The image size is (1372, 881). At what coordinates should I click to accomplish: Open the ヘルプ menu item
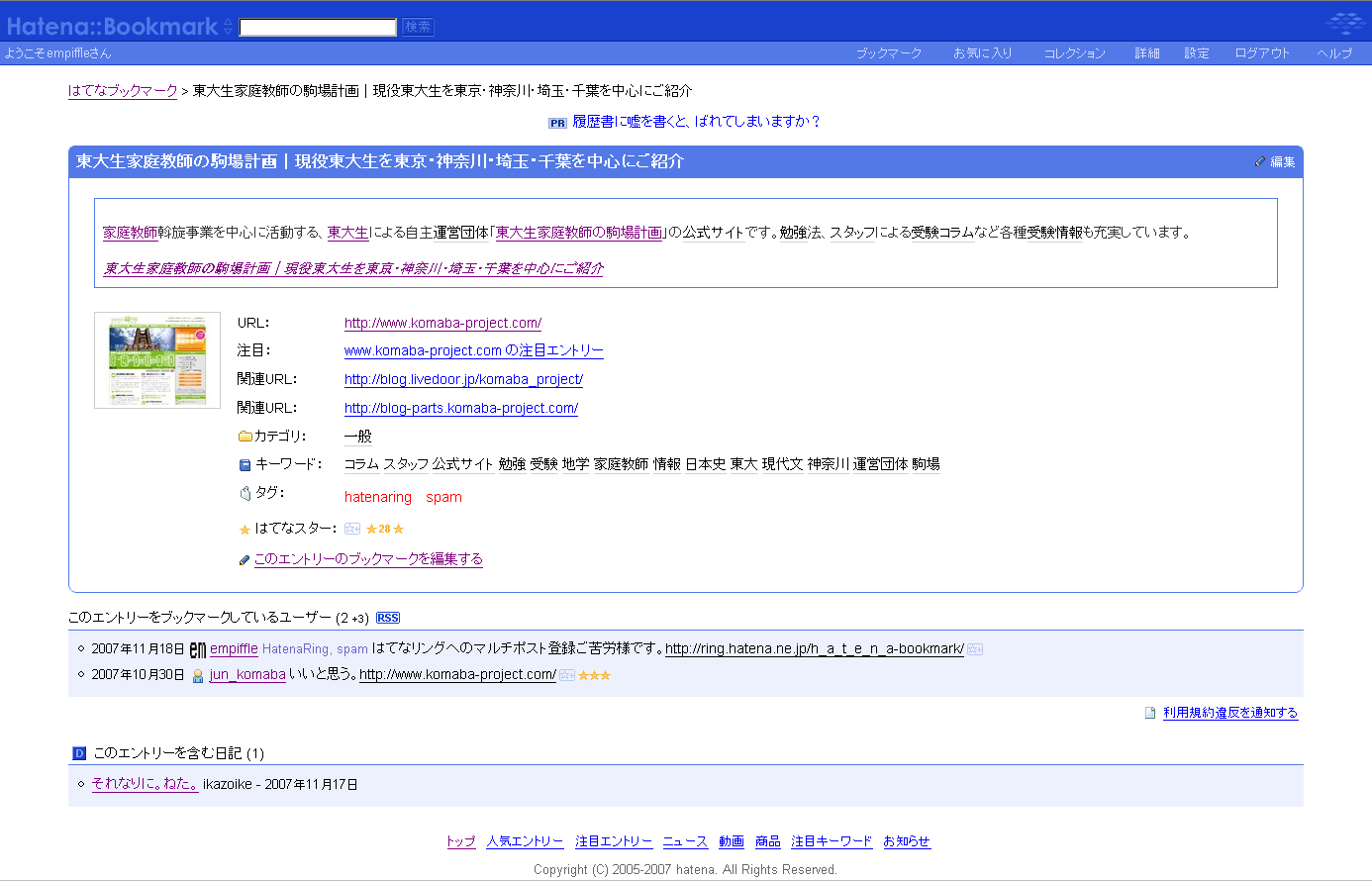coord(1334,53)
